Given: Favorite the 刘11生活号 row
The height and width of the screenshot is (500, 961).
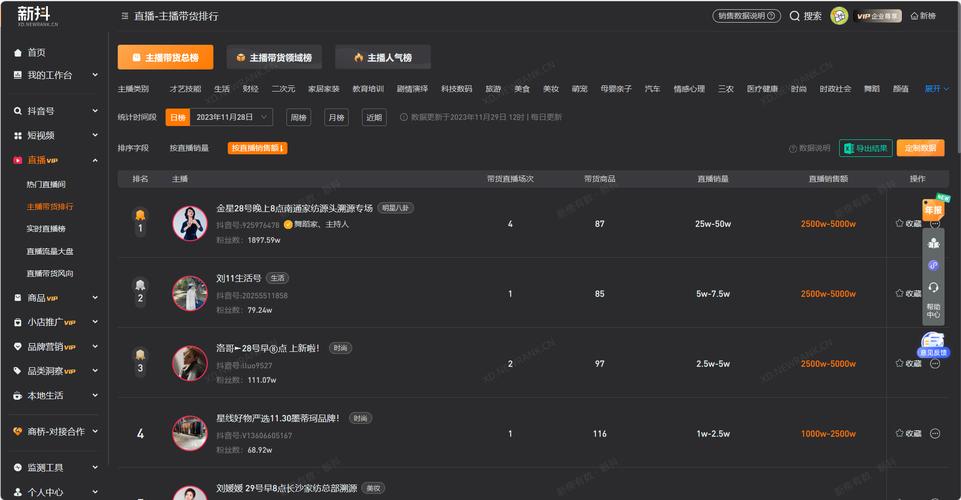Looking at the screenshot, I should [908, 294].
